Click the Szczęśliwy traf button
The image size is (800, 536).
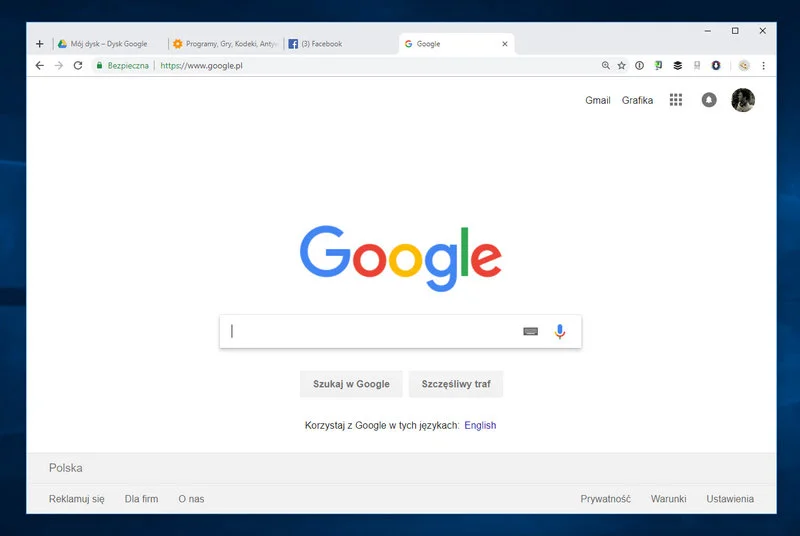pyautogui.click(x=456, y=384)
